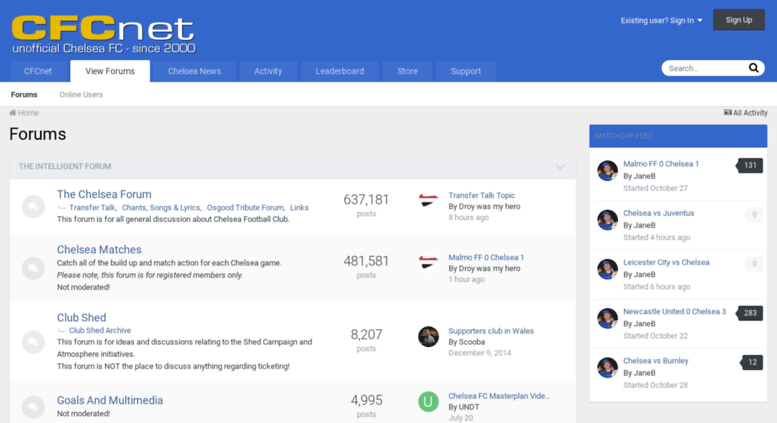The height and width of the screenshot is (423, 777).
Task: Focus the Search input field
Action: pos(706,68)
